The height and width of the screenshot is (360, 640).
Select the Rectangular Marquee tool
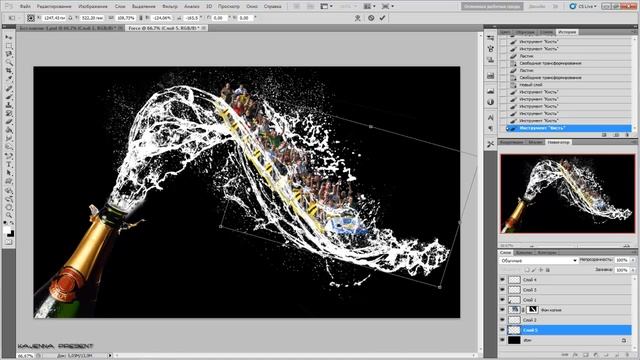click(x=9, y=46)
